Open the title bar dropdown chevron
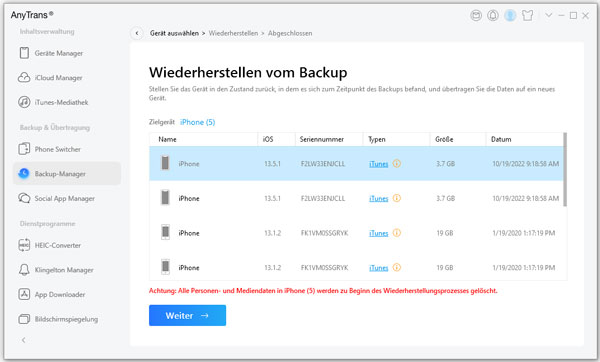Viewport: 600px width, 362px height. click(548, 15)
